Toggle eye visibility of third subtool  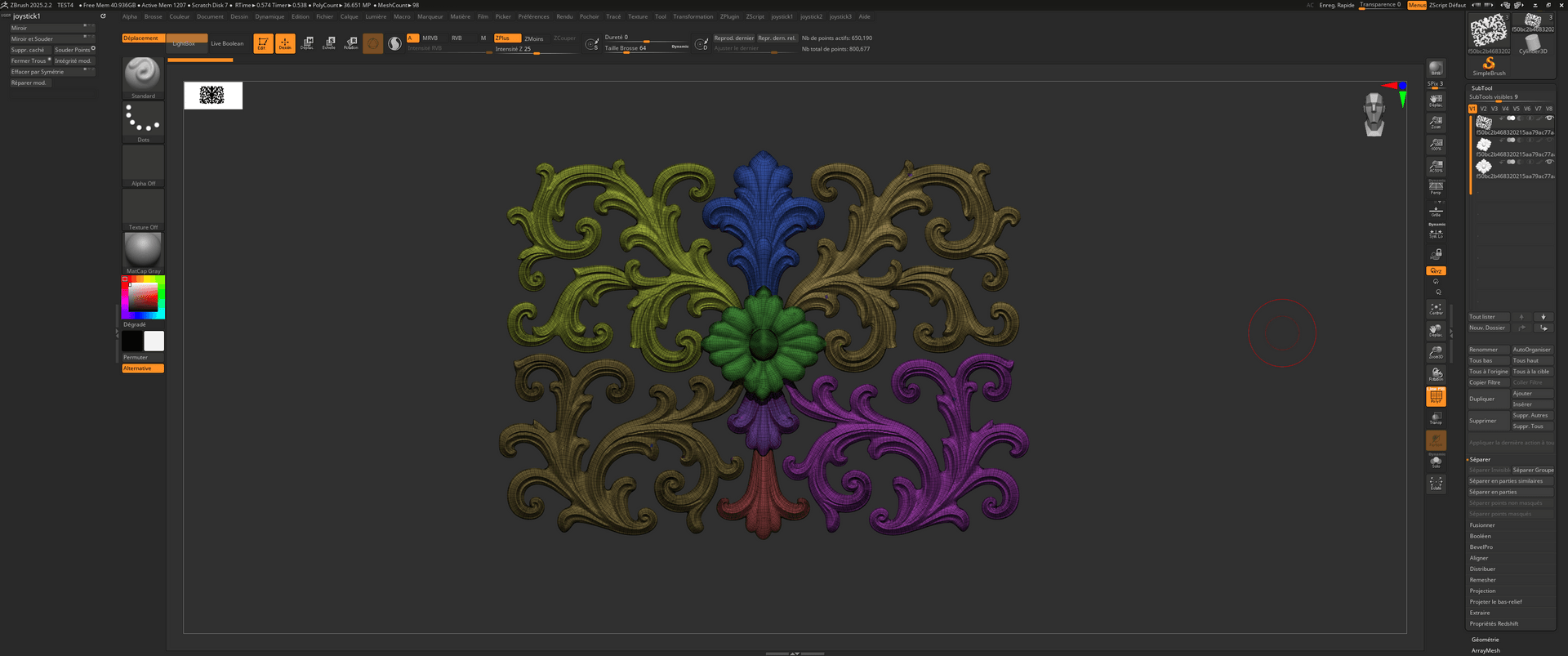(x=1548, y=162)
